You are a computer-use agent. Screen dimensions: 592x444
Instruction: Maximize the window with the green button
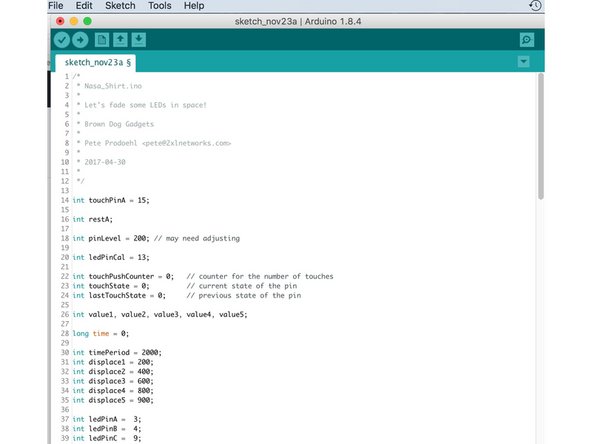coord(87,21)
